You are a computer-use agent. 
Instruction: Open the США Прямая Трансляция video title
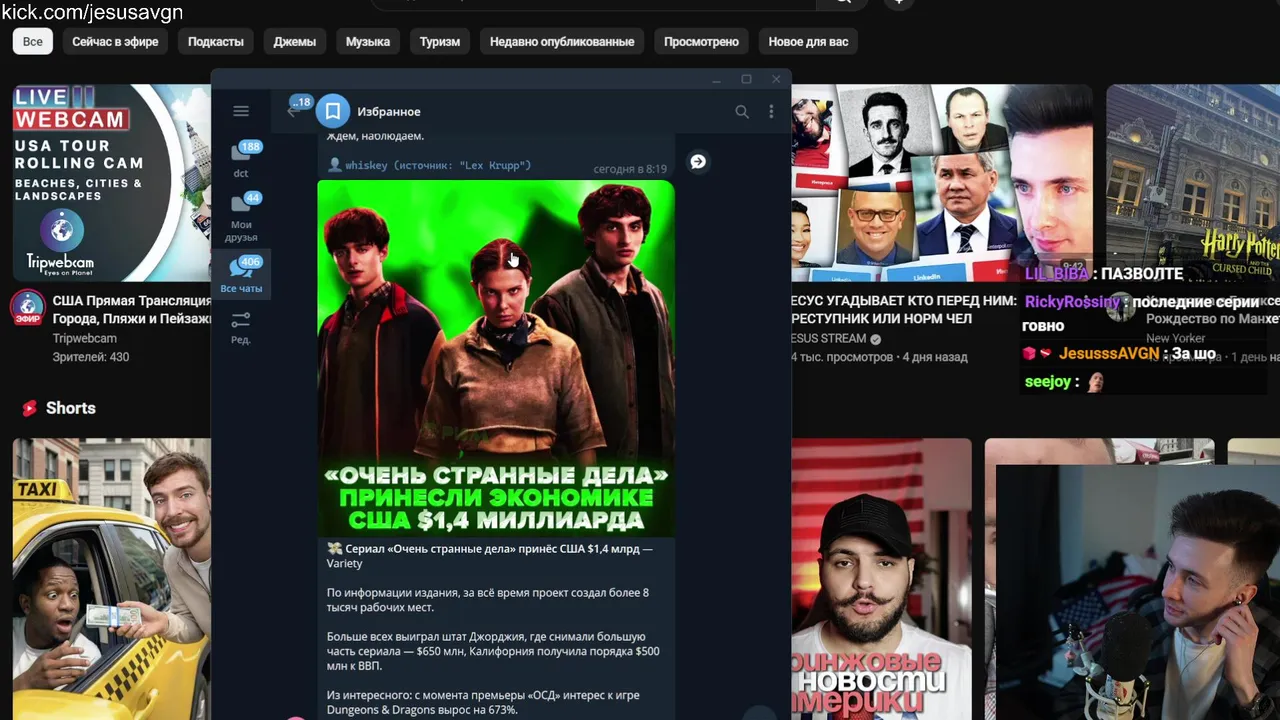pyautogui.click(x=132, y=309)
